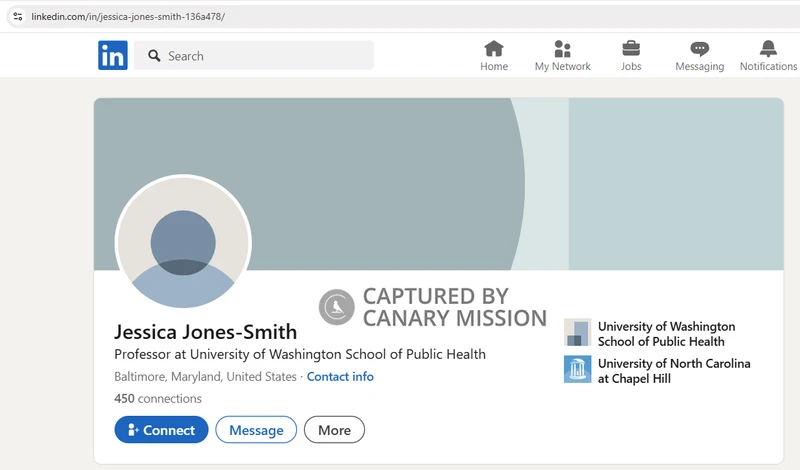The image size is (800, 470).
Task: Open University of Washington School of Public Health link
Action: pos(666,334)
